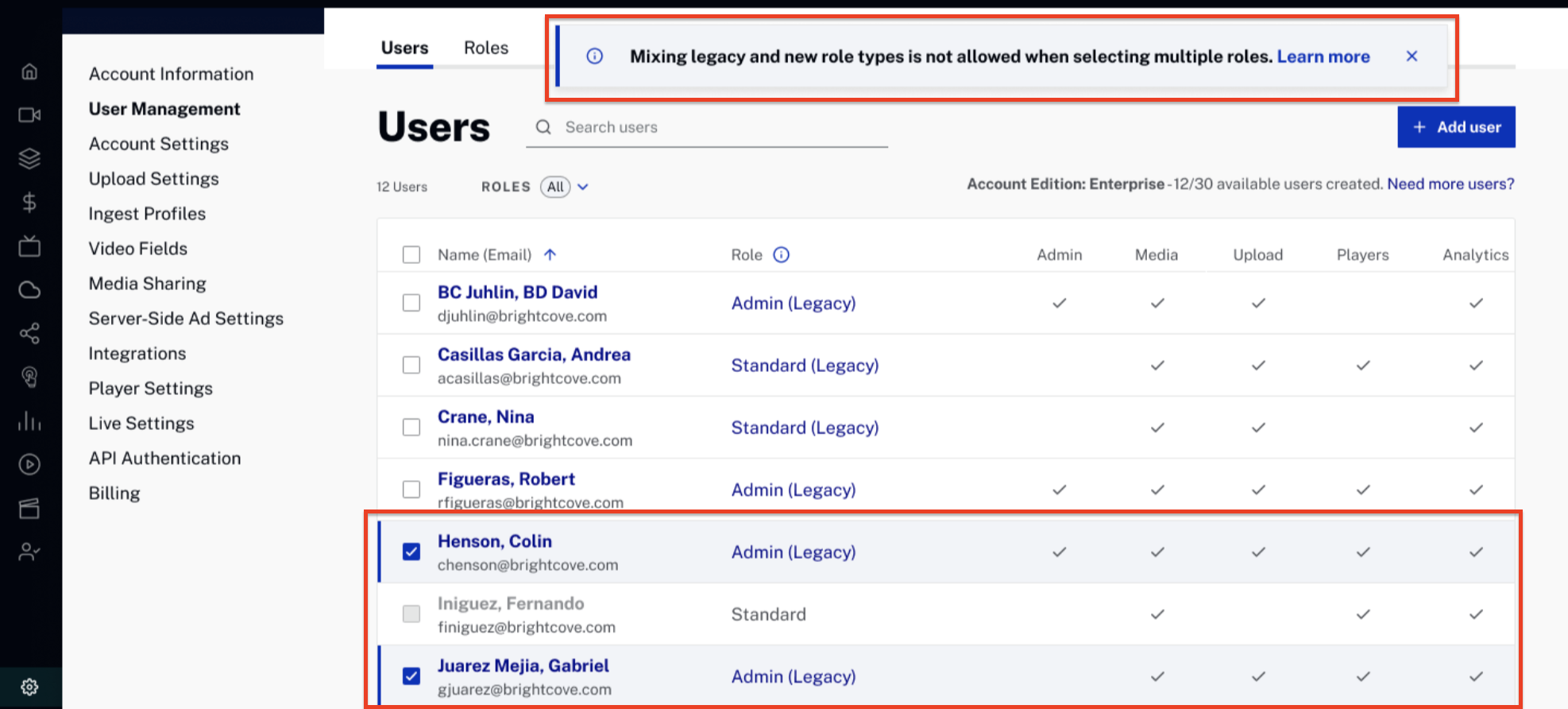Screen dimensions: 1568x709
Task: Click the home icon in left sidebar
Action: click(29, 72)
